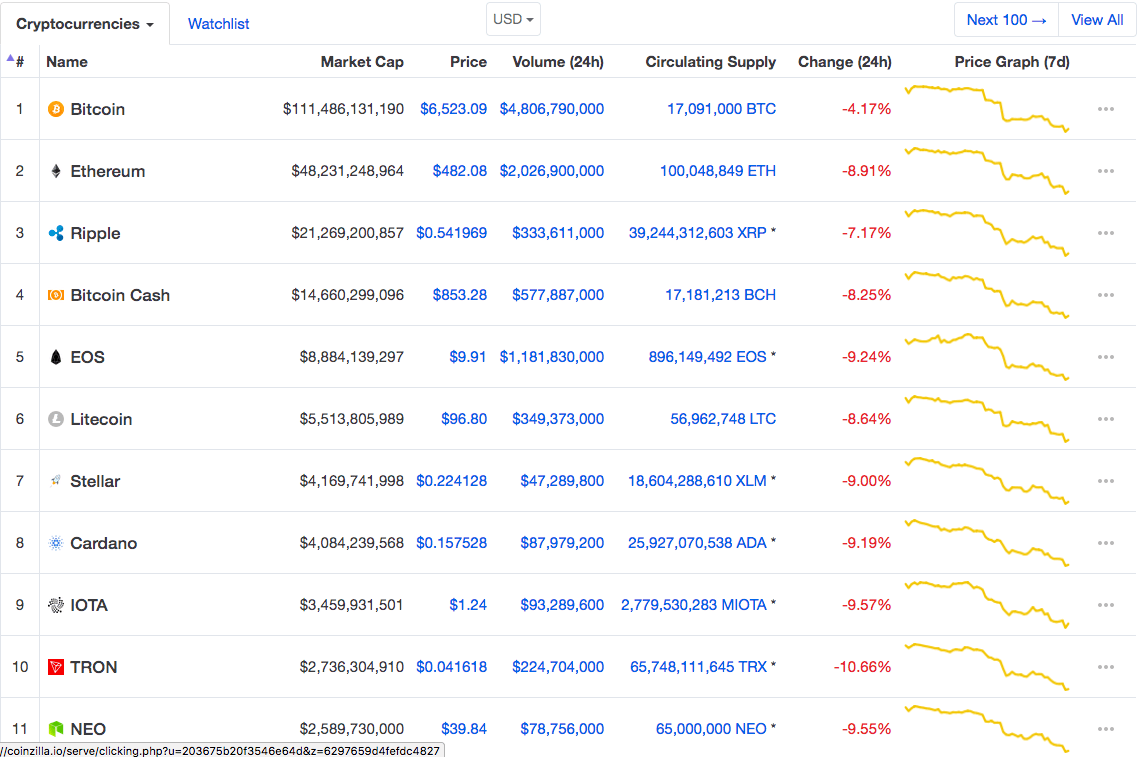The image size is (1144, 757).
Task: Open the more options menu for Cardano
Action: pyautogui.click(x=1105, y=543)
